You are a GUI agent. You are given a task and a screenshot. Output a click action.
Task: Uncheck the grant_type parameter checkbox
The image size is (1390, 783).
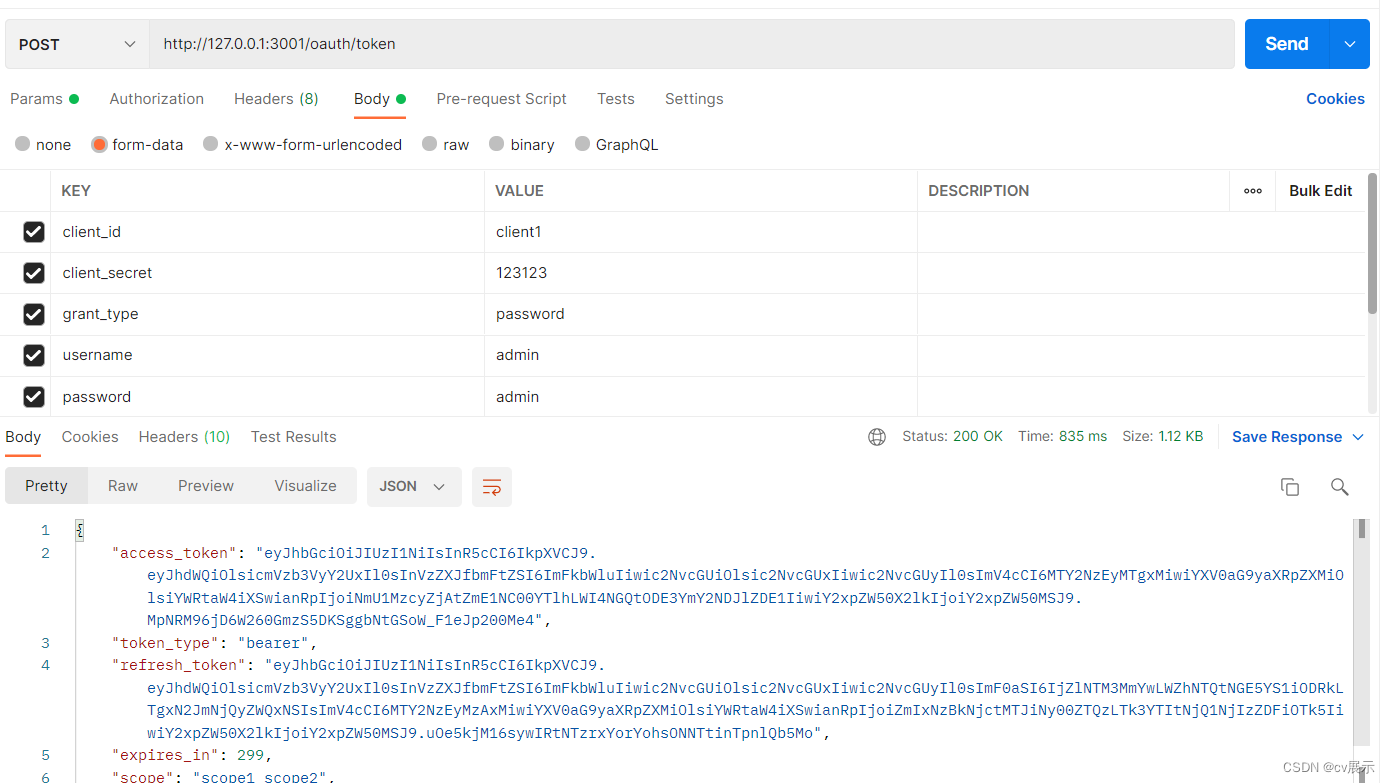[x=34, y=314]
